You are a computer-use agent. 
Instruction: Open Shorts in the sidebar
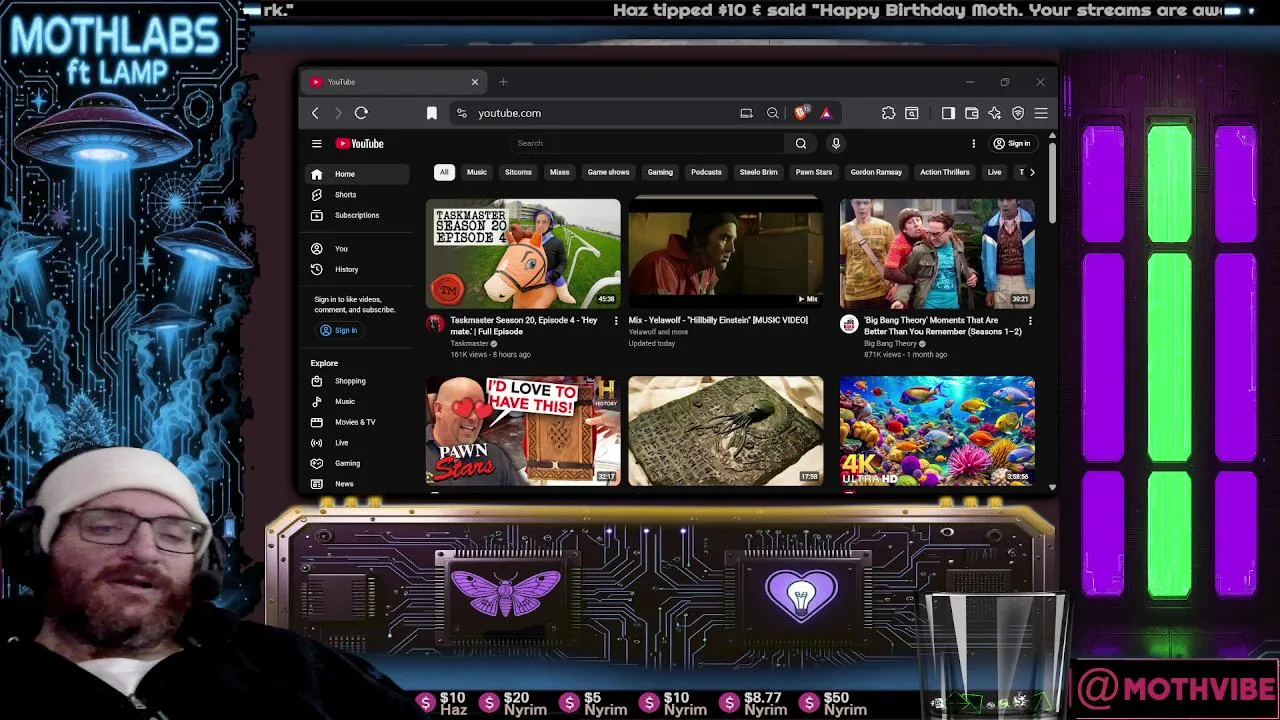coord(358,195)
